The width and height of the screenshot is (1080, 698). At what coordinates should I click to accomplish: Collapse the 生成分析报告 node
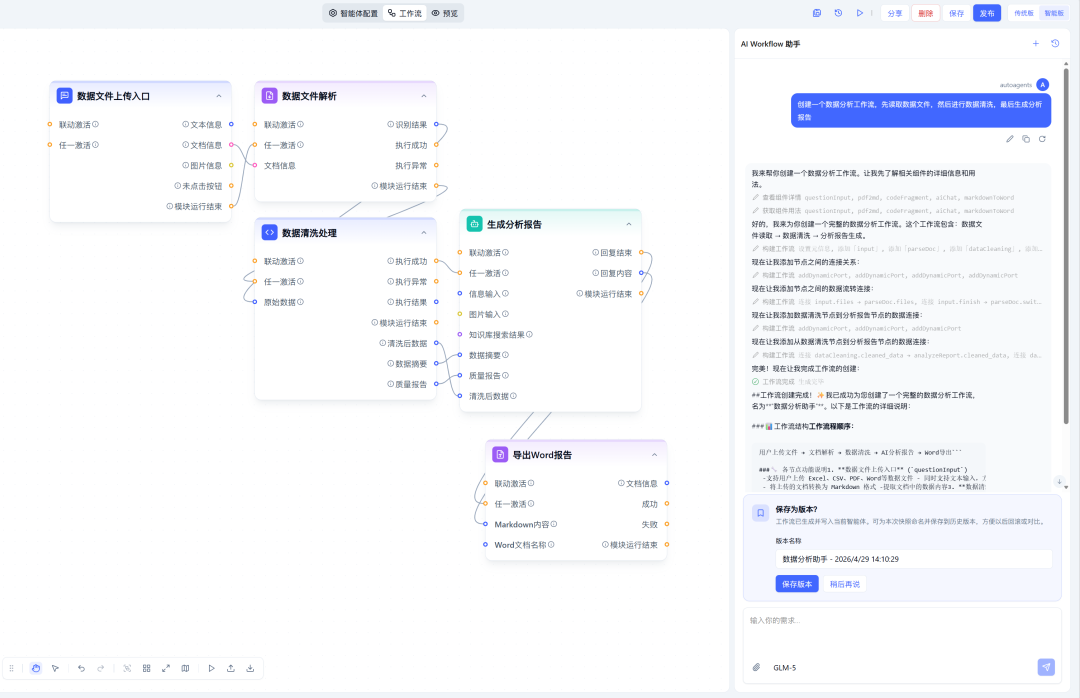(x=629, y=224)
